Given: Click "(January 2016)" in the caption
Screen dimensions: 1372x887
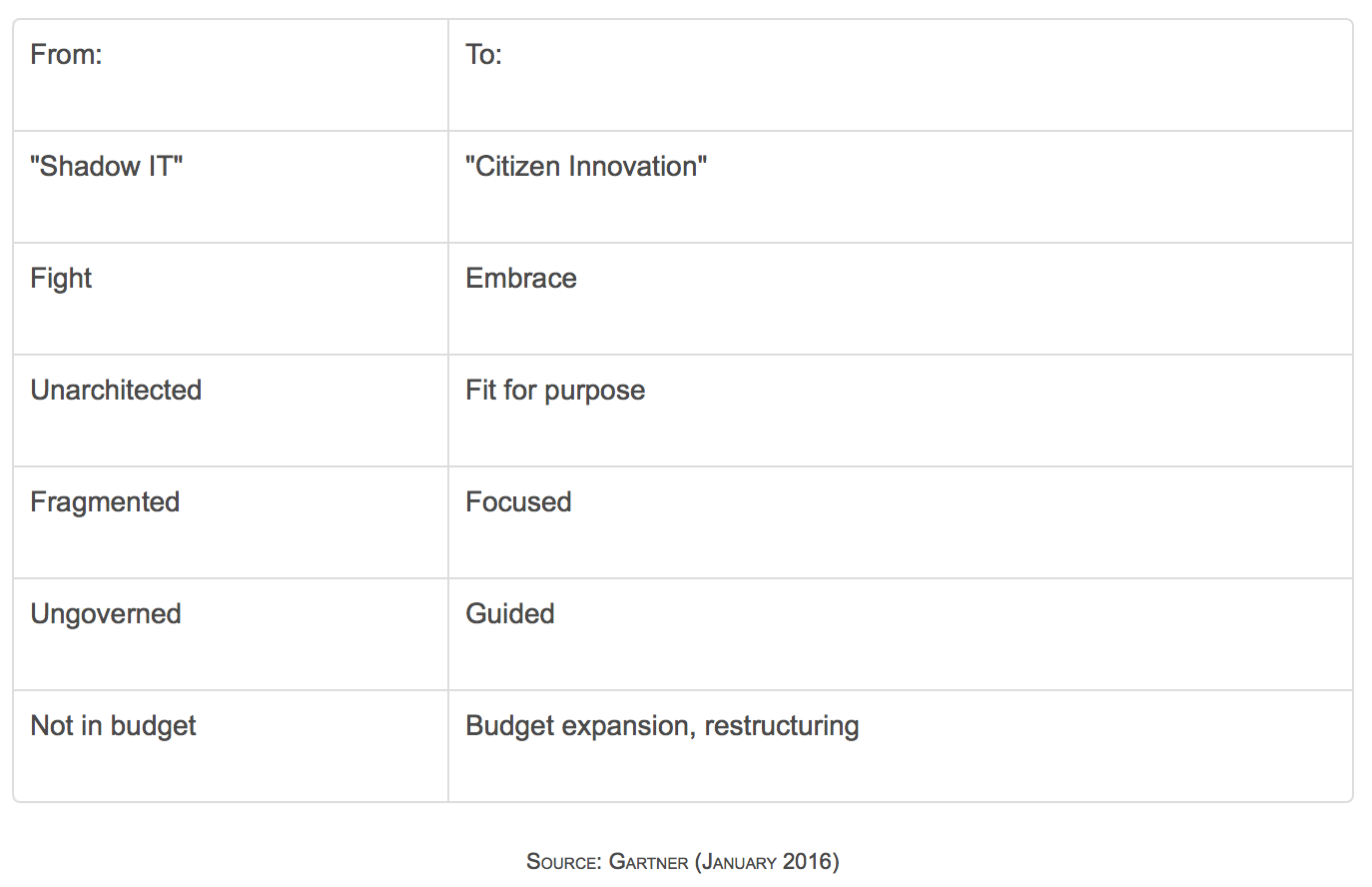Looking at the screenshot, I should coord(767,862).
